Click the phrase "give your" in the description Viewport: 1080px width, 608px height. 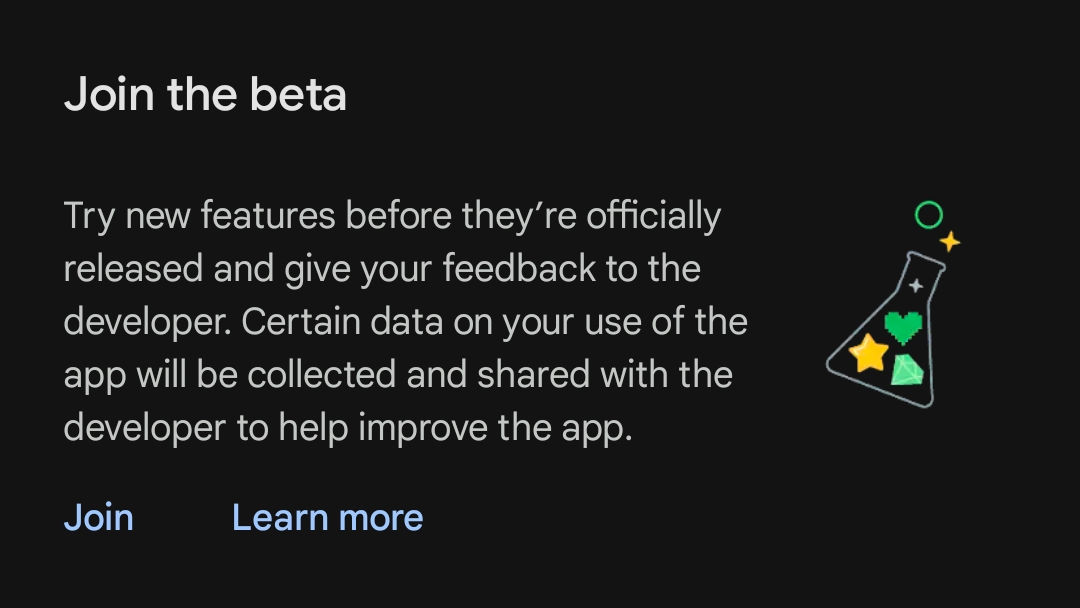(x=359, y=269)
